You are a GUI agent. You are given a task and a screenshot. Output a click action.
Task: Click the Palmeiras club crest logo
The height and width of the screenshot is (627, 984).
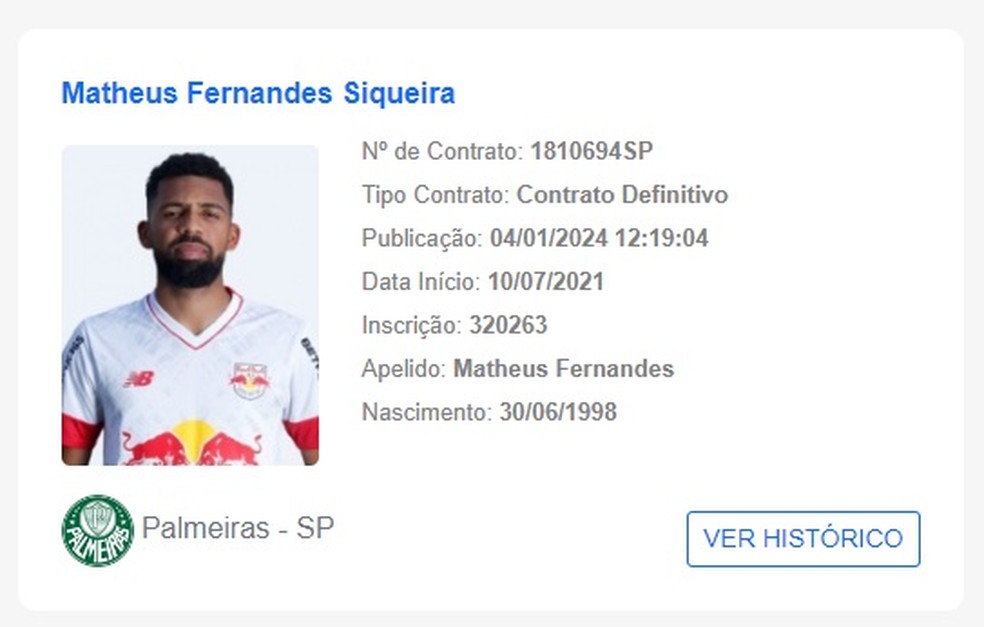[x=96, y=527]
